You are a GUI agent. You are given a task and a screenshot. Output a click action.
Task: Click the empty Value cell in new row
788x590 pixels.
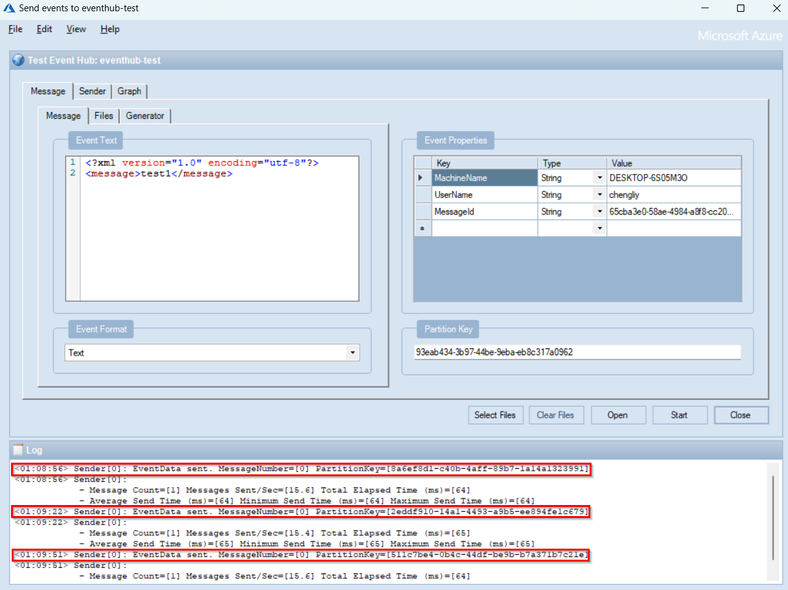point(674,228)
